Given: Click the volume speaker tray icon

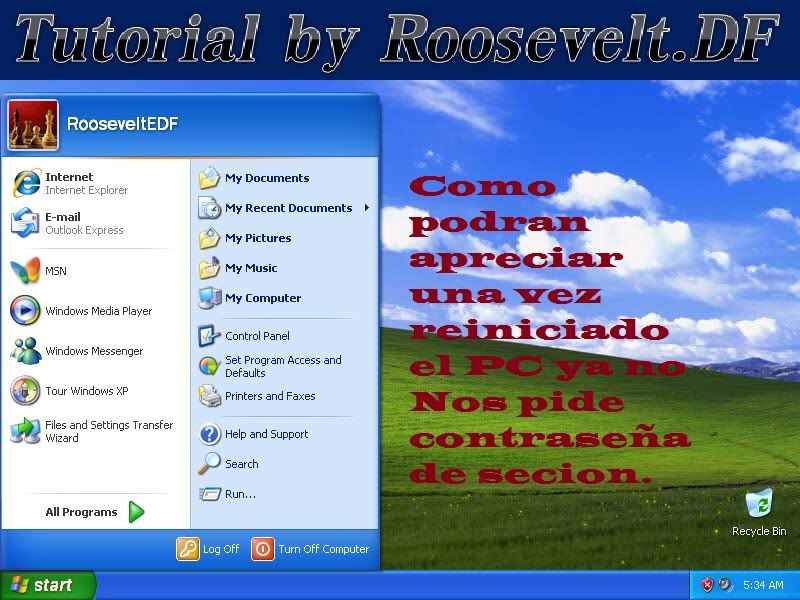Looking at the screenshot, I should coord(724,584).
